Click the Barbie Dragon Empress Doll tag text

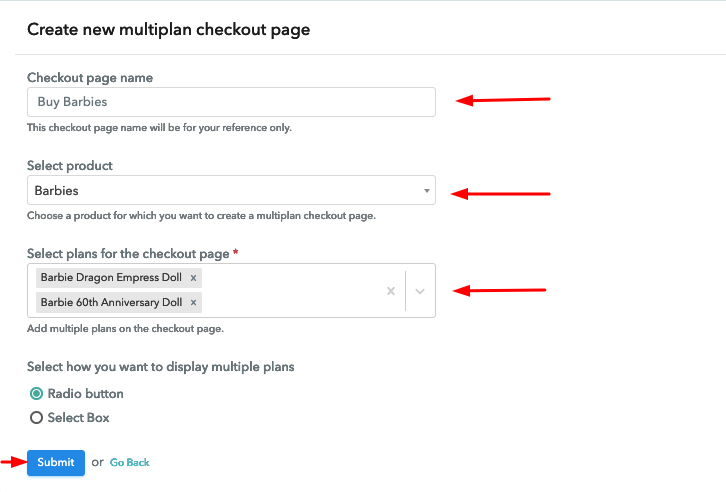[111, 277]
